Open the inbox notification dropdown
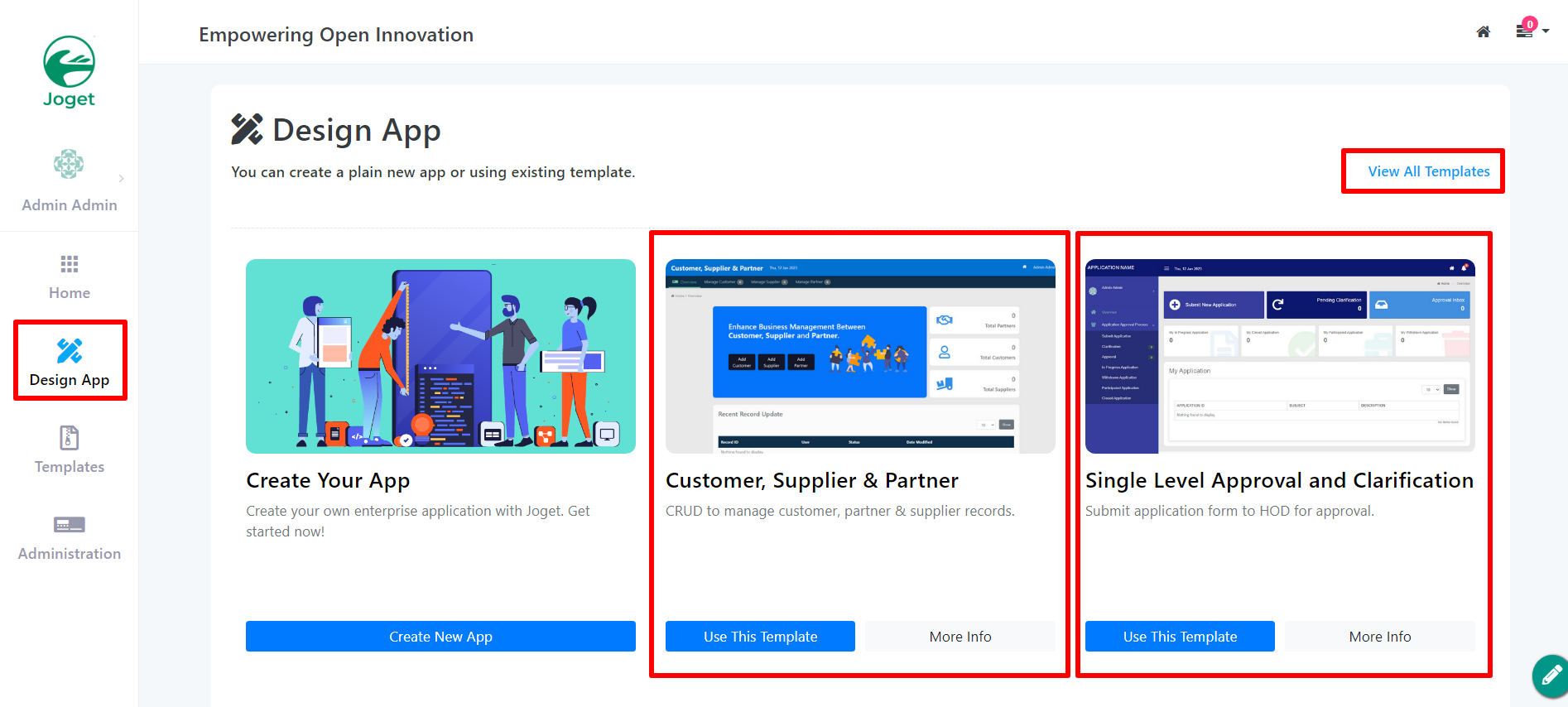 coord(1530,31)
